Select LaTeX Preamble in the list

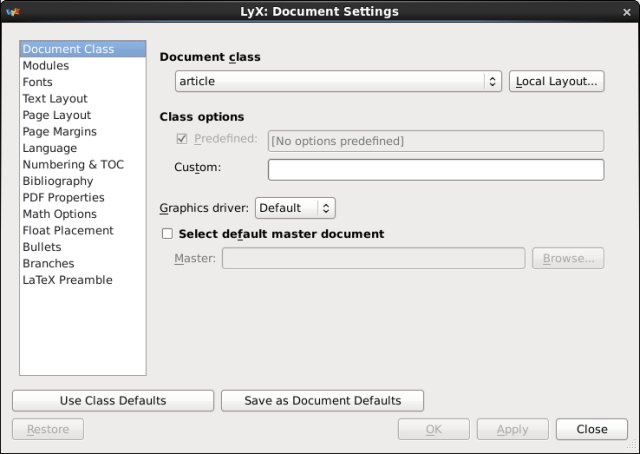[x=67, y=280]
